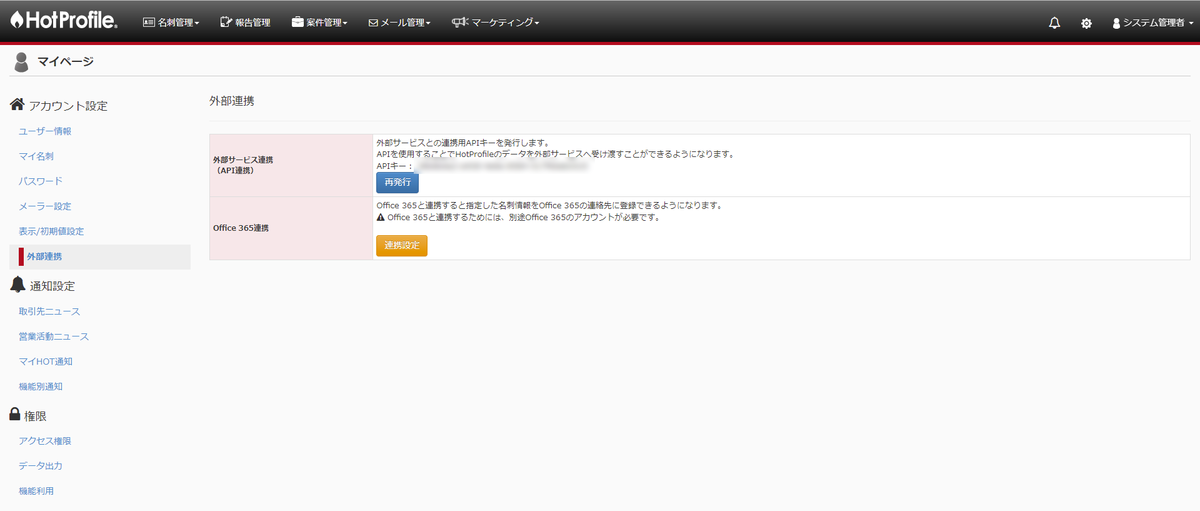
Task: Click the 再発行 button for API key
Action: [397, 182]
